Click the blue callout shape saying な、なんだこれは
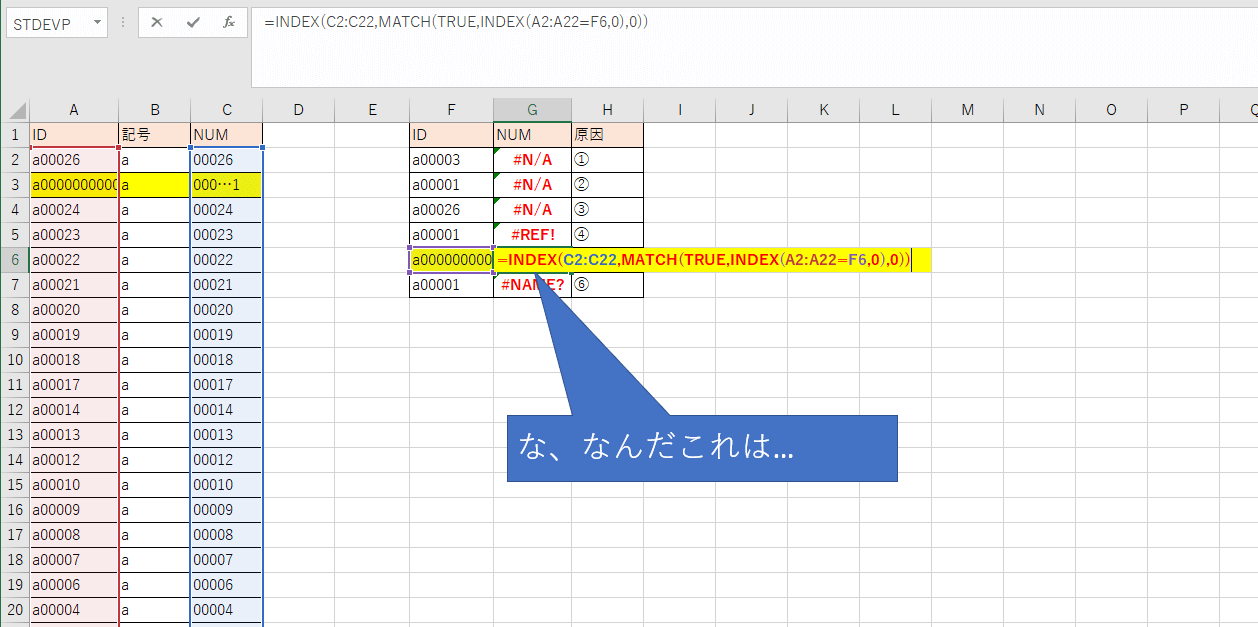Image resolution: width=1258 pixels, height=627 pixels. coord(700,447)
